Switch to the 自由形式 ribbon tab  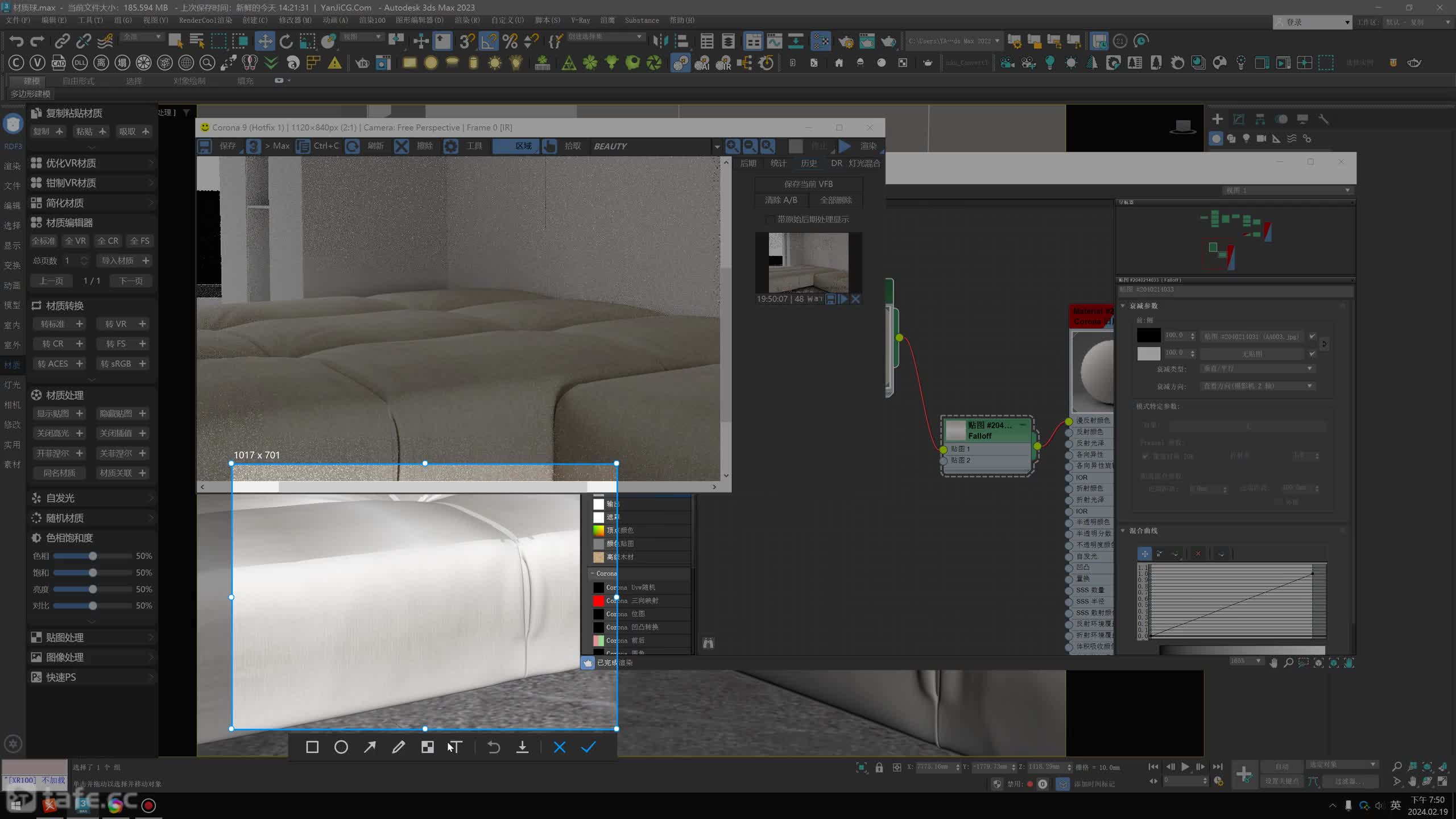coord(78,81)
